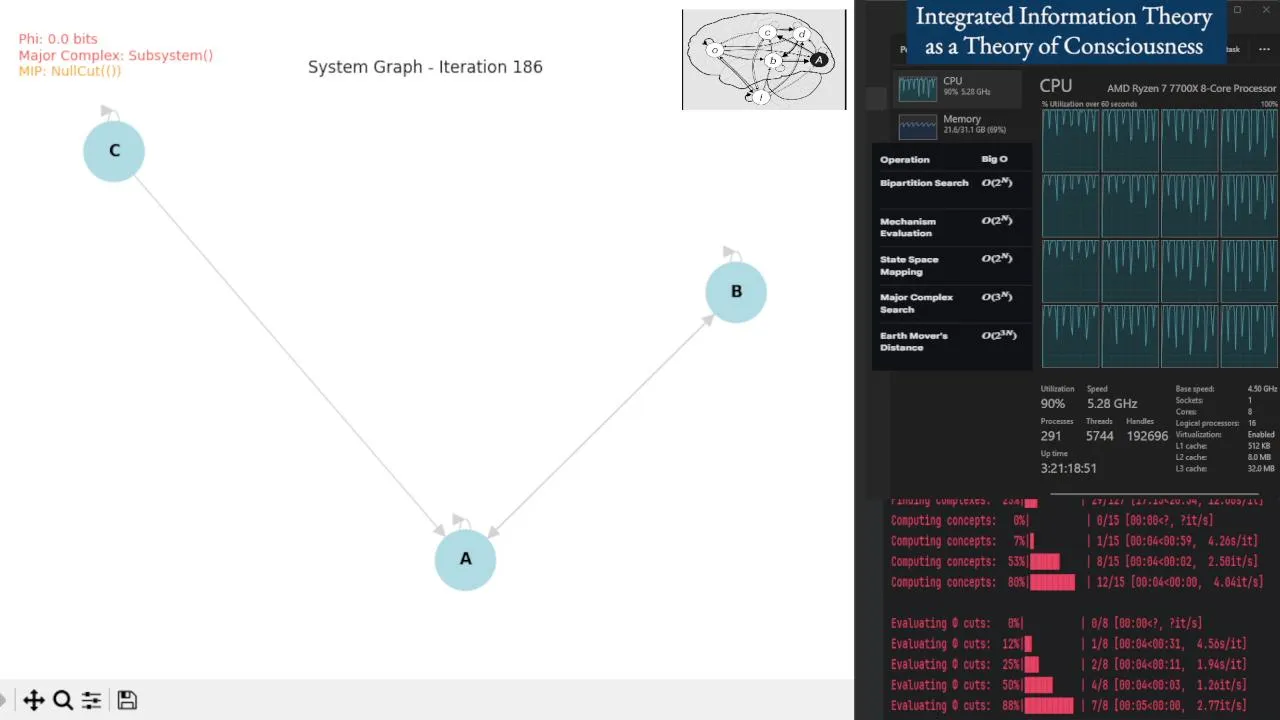
Task: Click 'Evaluating Φ cuts: 50%' progress line
Action: coord(1068,685)
